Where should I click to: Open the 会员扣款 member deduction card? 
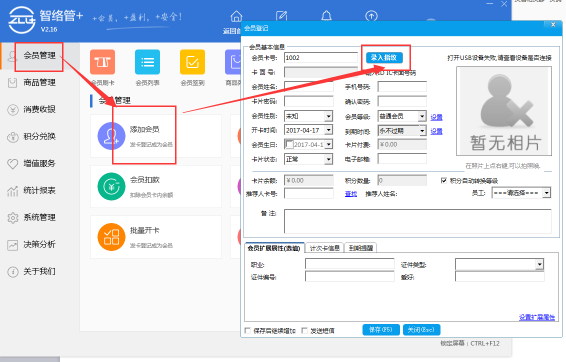[x=156, y=187]
